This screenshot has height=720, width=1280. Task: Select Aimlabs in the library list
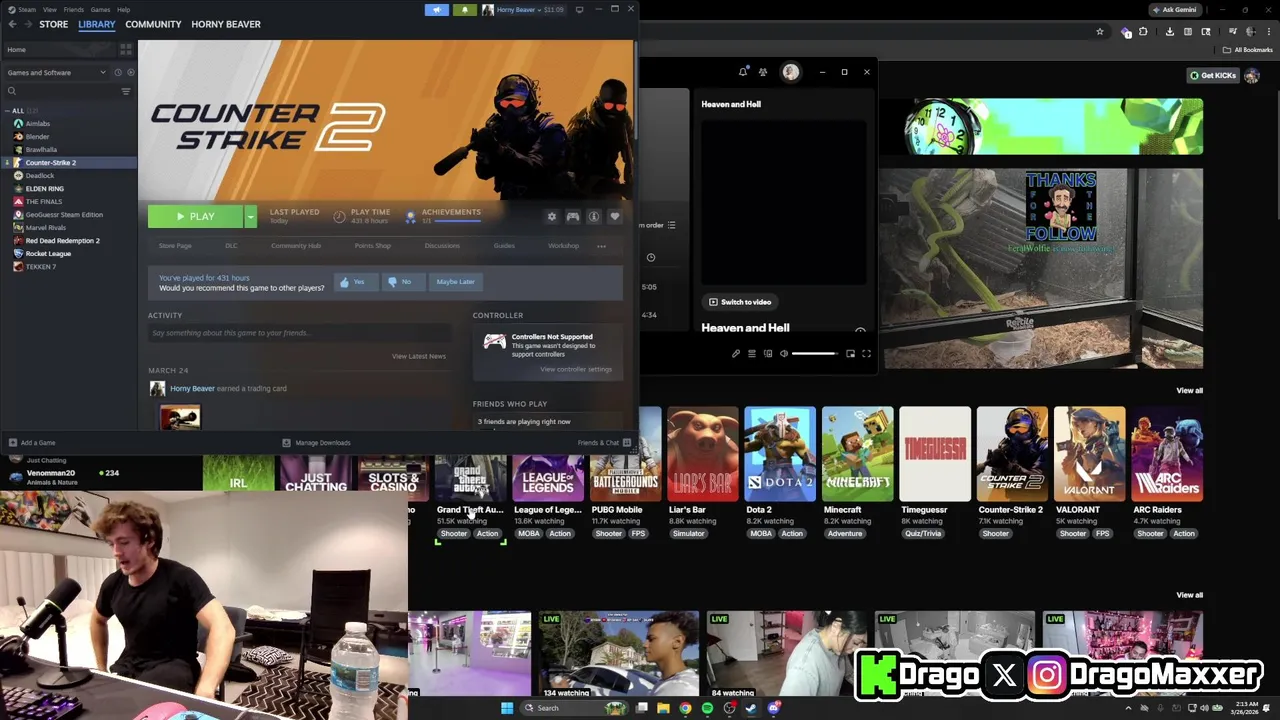[37, 123]
